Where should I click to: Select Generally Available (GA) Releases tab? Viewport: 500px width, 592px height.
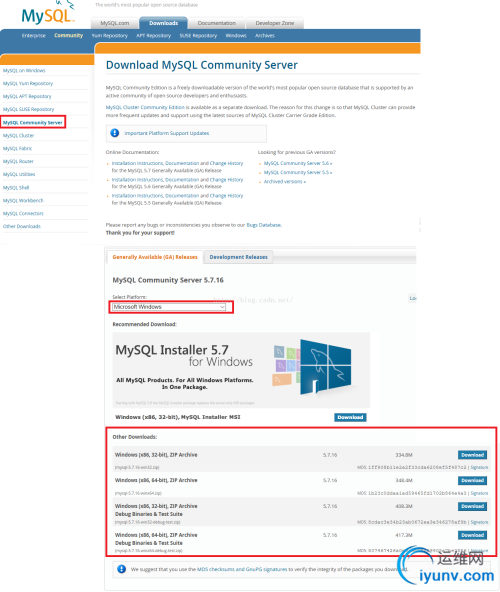tap(155, 257)
